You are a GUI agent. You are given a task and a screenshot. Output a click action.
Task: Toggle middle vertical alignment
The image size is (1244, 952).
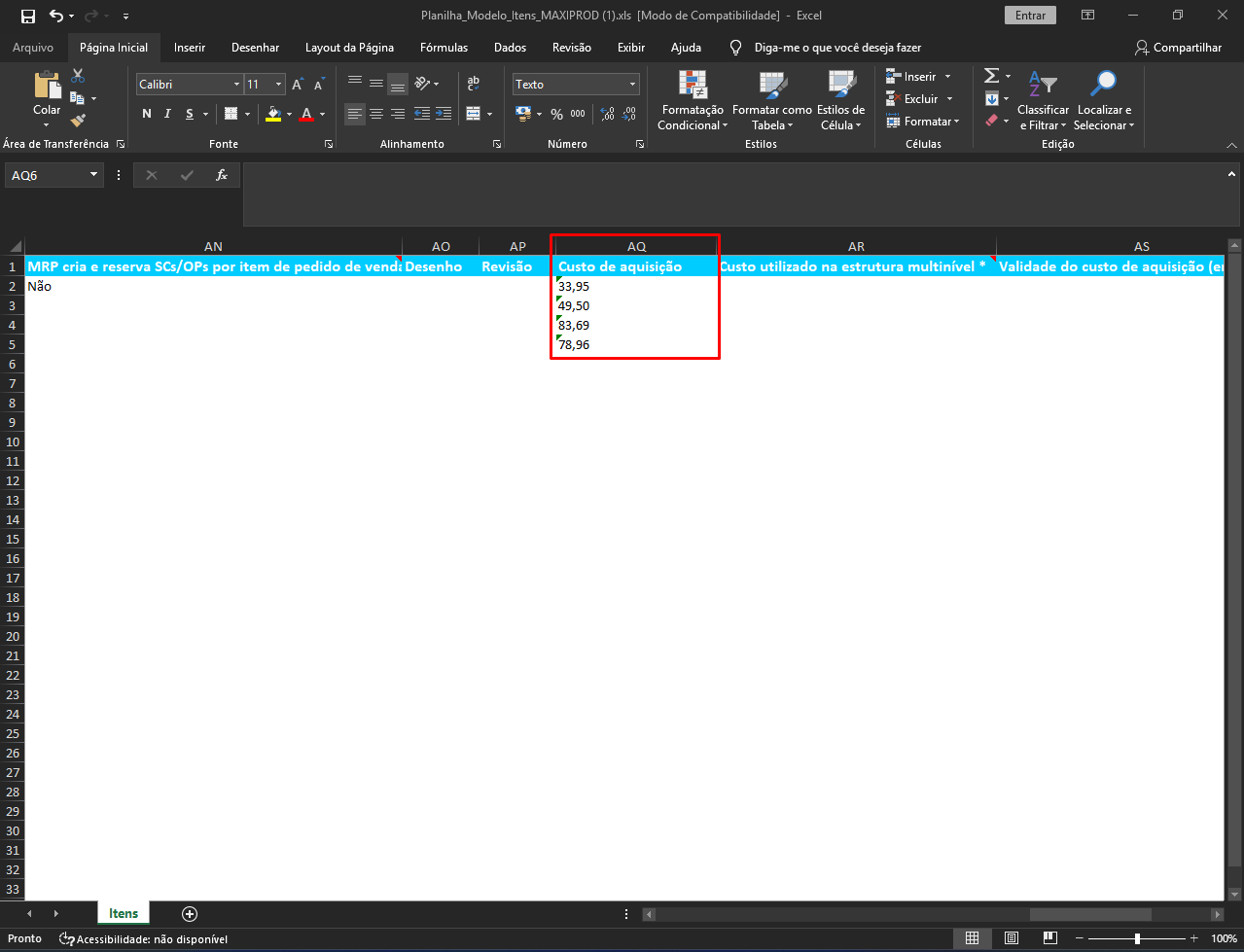(x=376, y=85)
